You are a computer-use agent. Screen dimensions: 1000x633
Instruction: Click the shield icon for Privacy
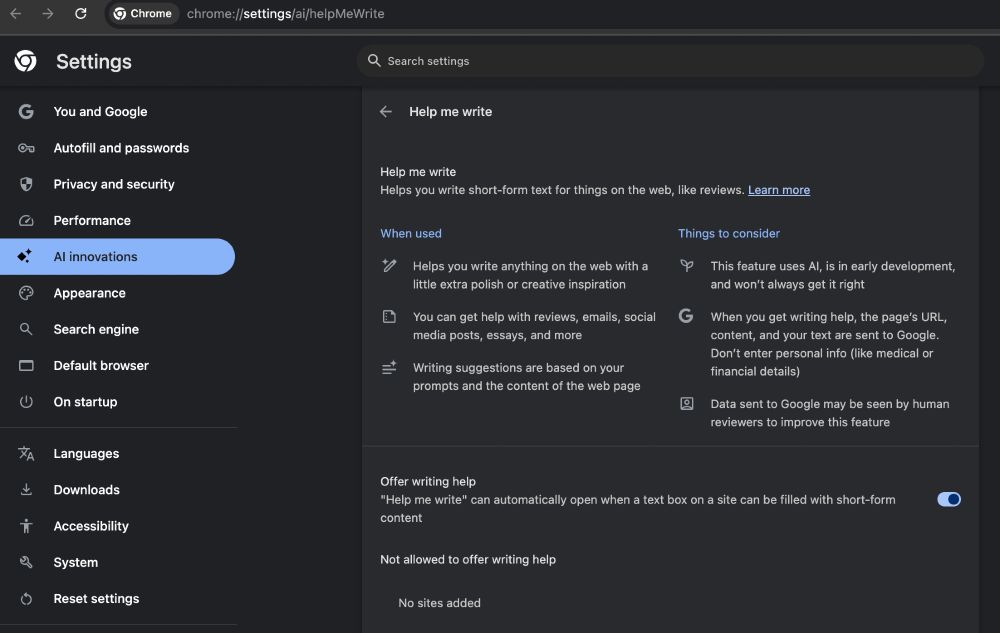pos(26,184)
